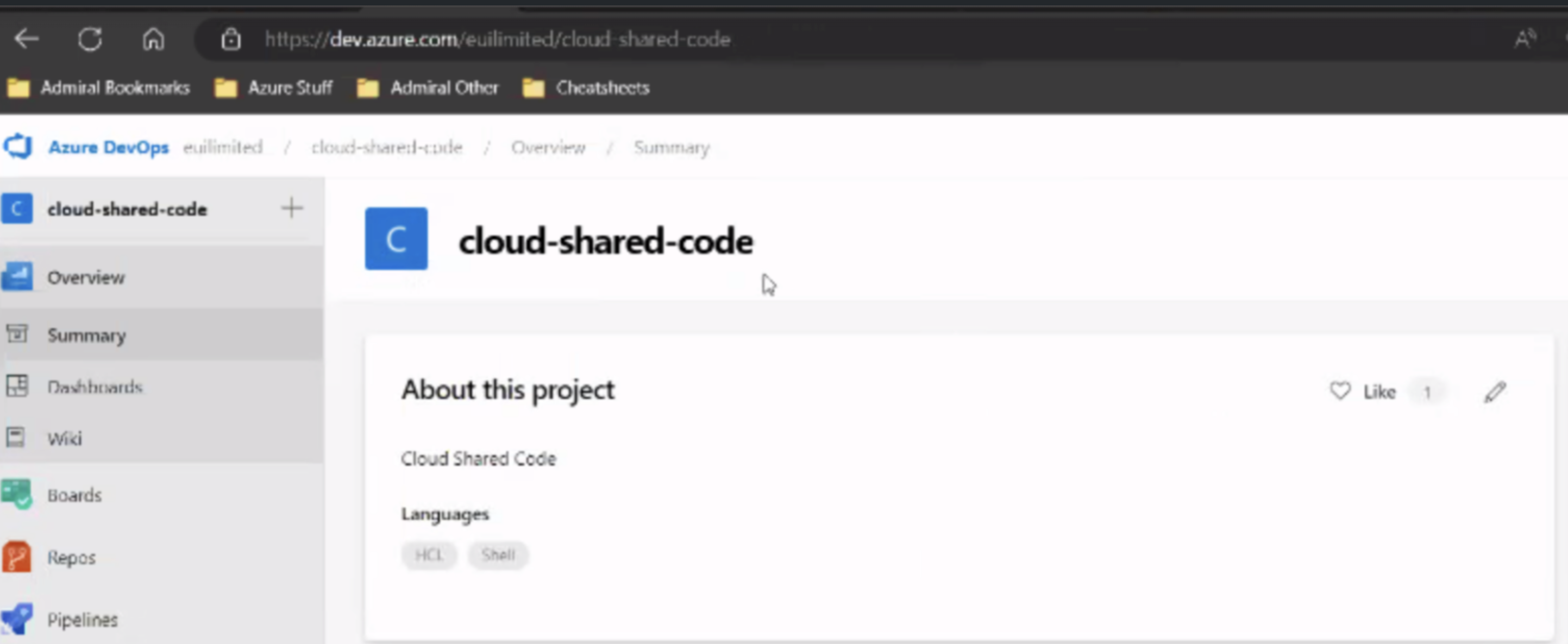
Task: Click the Shell language tag
Action: pyautogui.click(x=498, y=554)
